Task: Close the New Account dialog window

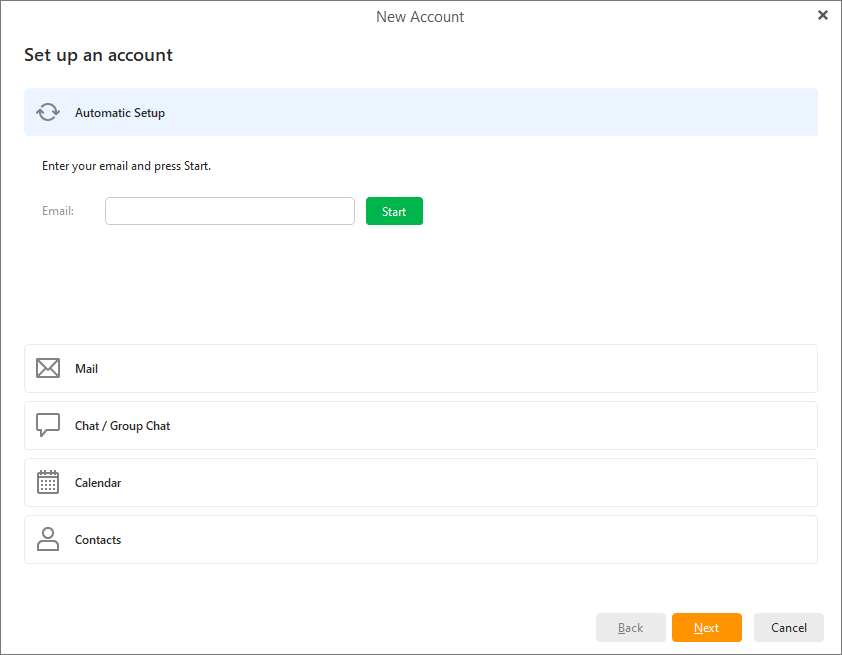Action: click(x=822, y=15)
